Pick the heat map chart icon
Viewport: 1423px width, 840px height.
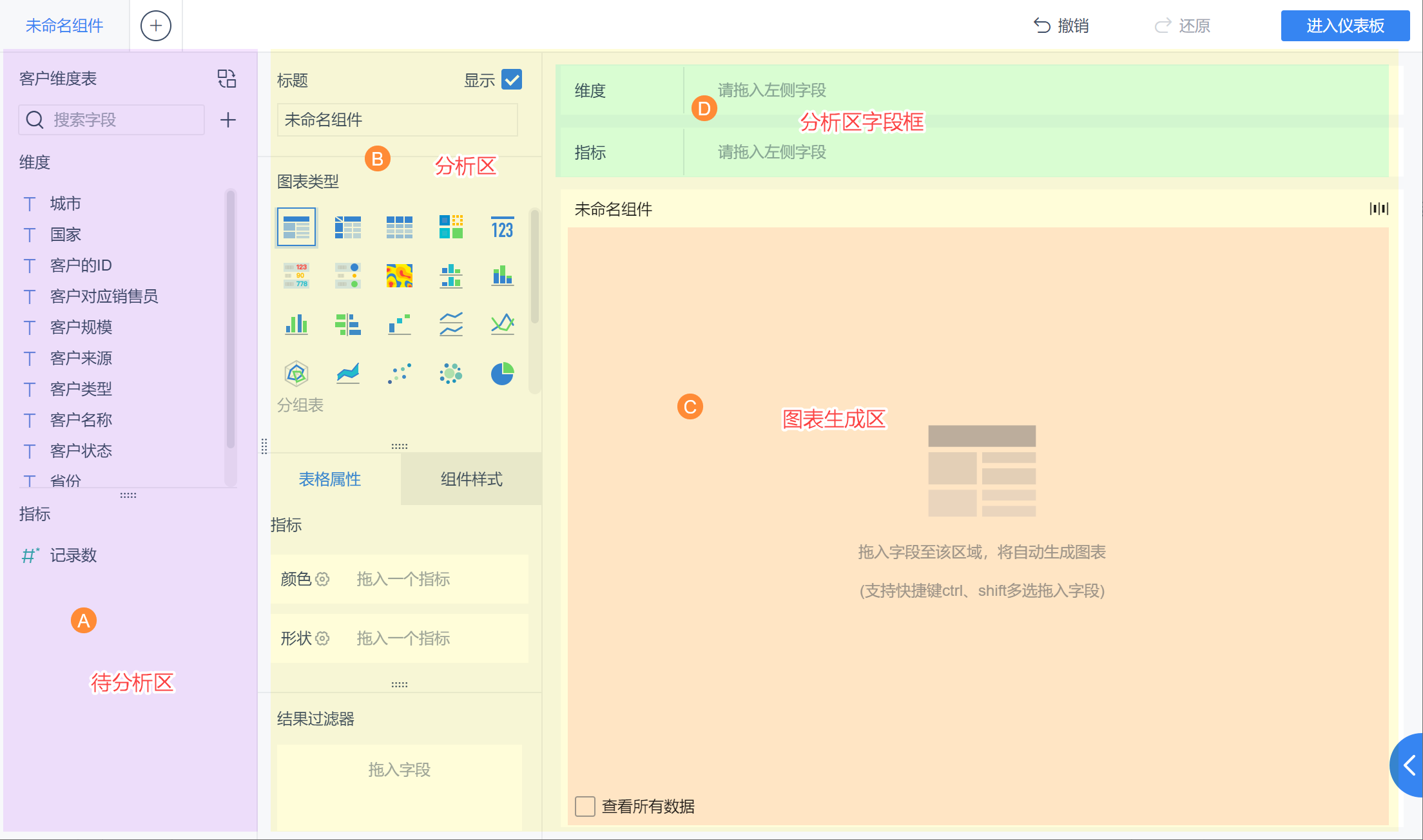point(399,276)
